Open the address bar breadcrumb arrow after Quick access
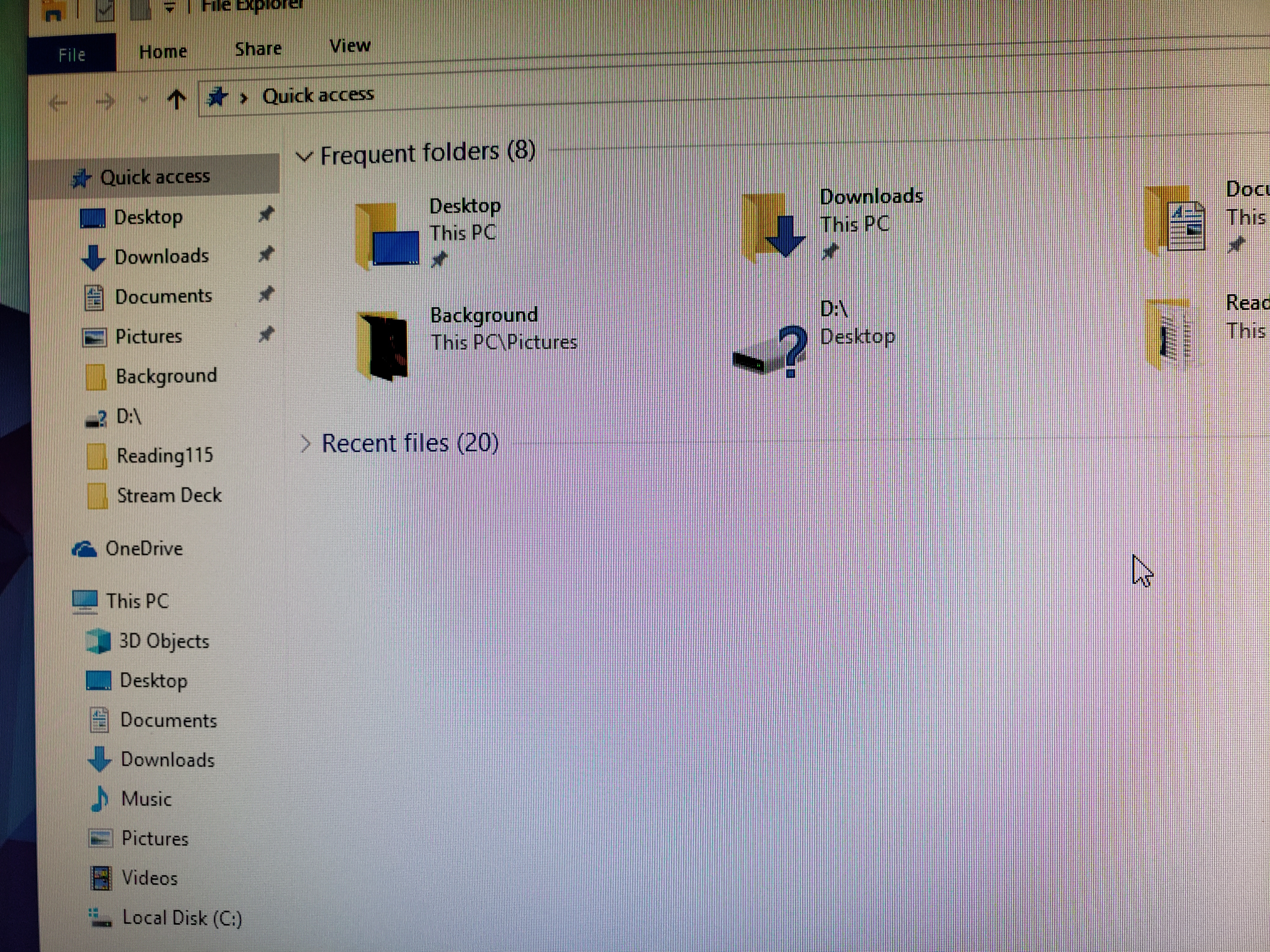 (244, 98)
